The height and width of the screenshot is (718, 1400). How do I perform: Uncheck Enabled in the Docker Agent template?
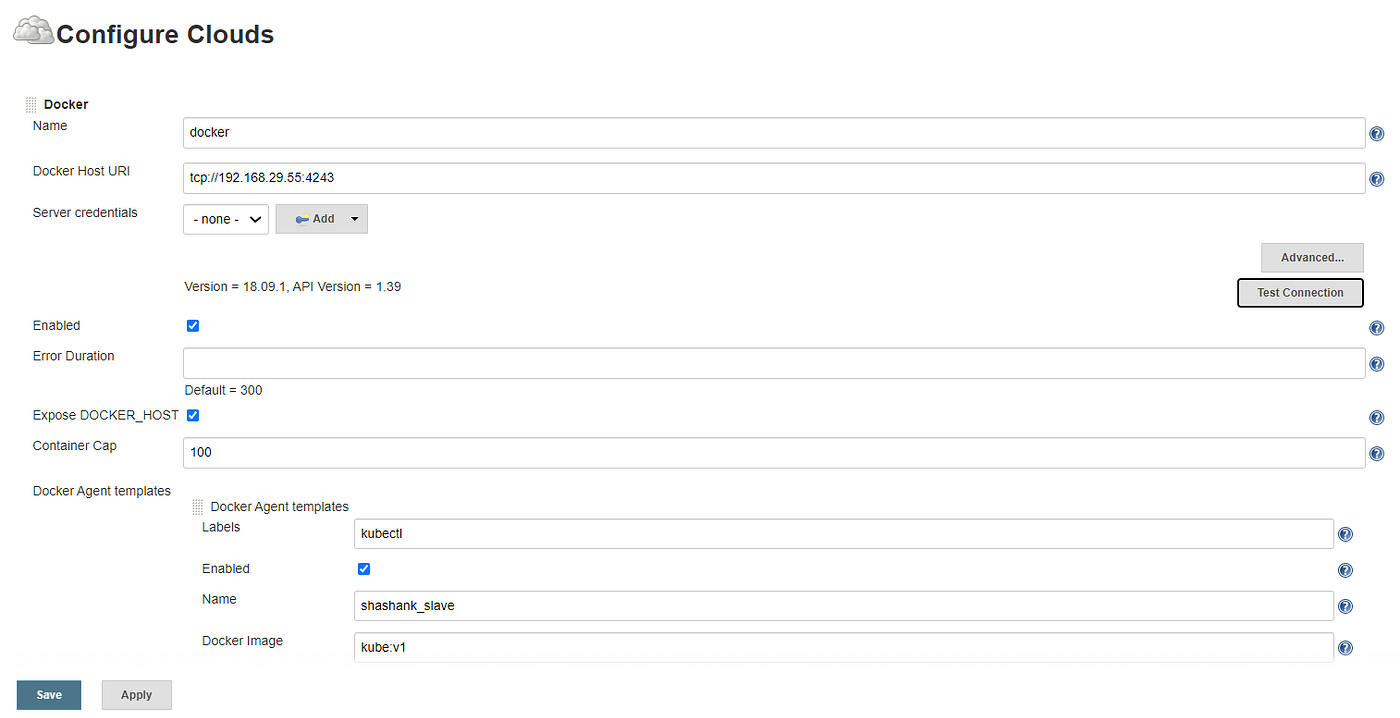pos(363,568)
